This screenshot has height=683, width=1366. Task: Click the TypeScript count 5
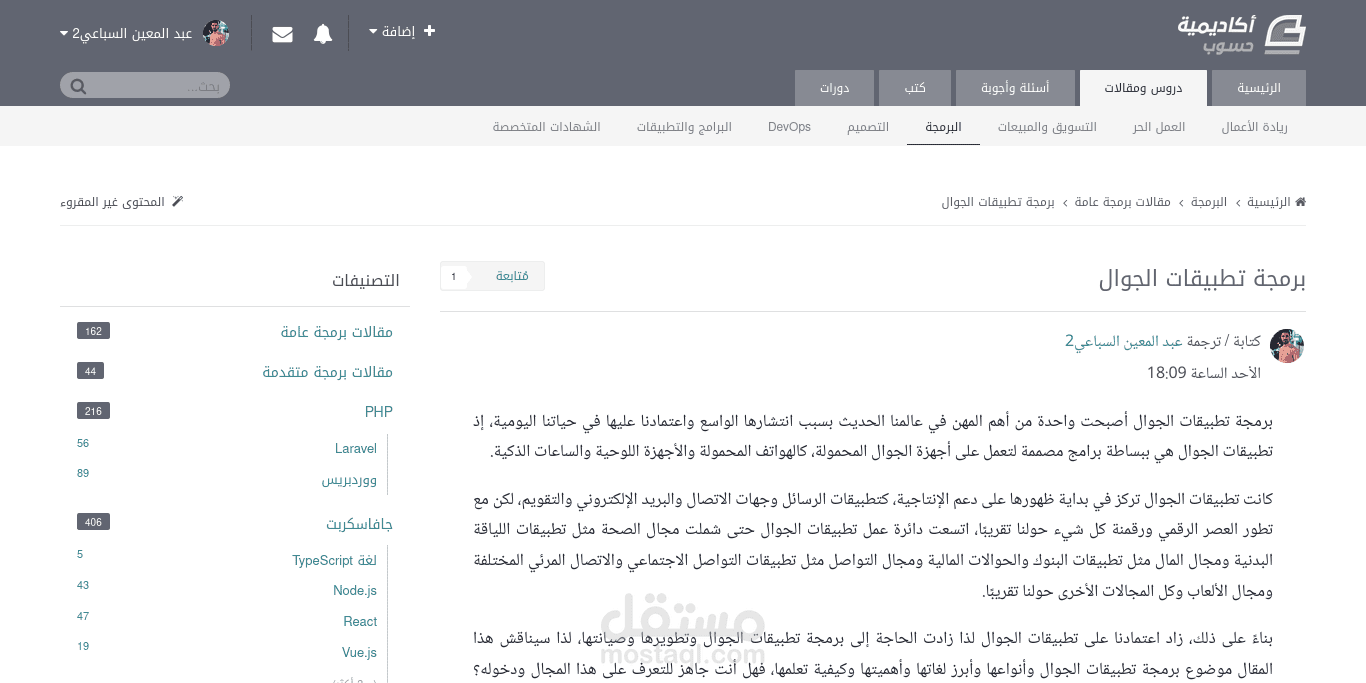click(80, 554)
